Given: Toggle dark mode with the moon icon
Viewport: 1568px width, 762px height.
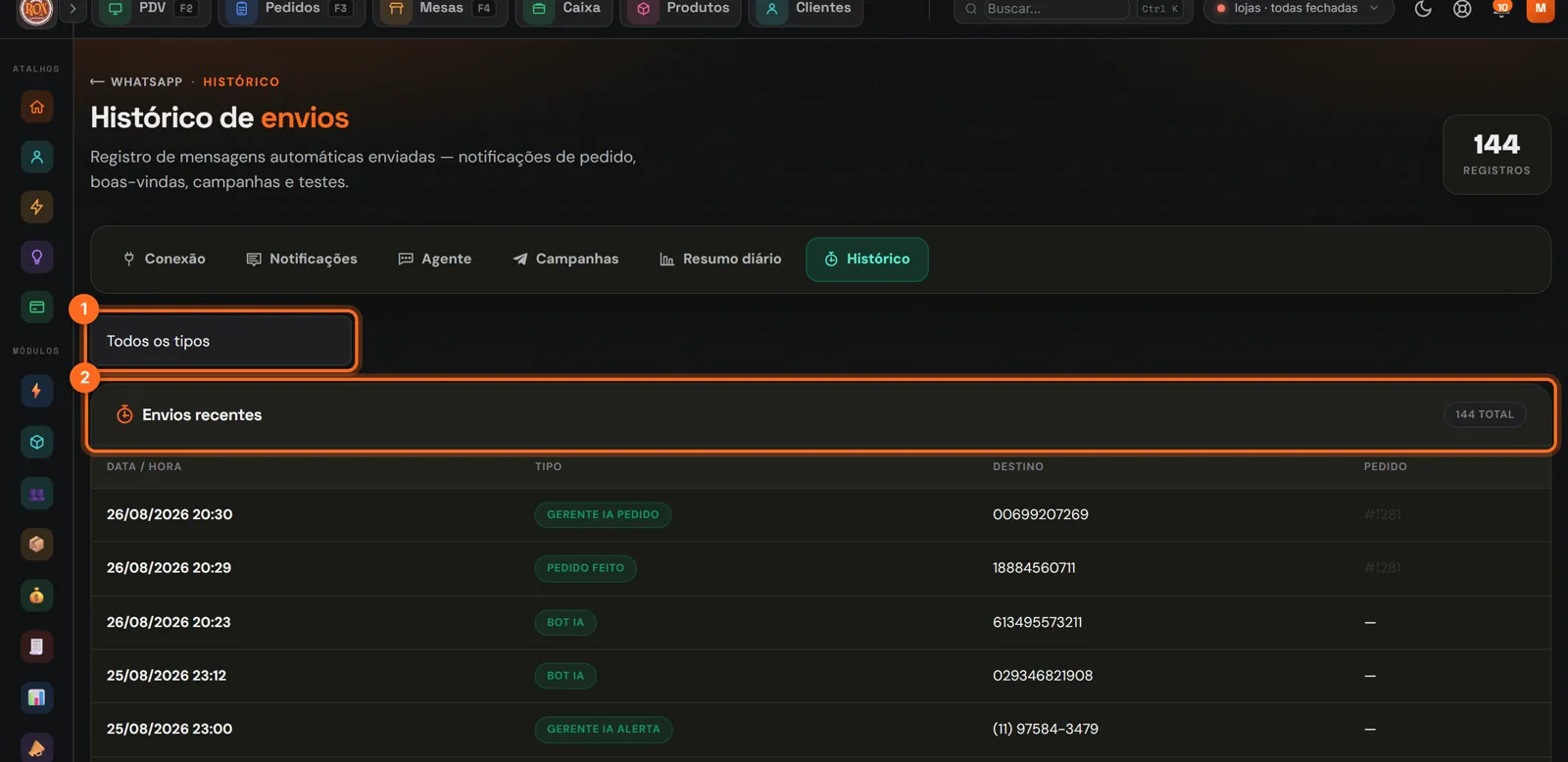Looking at the screenshot, I should (1423, 9).
